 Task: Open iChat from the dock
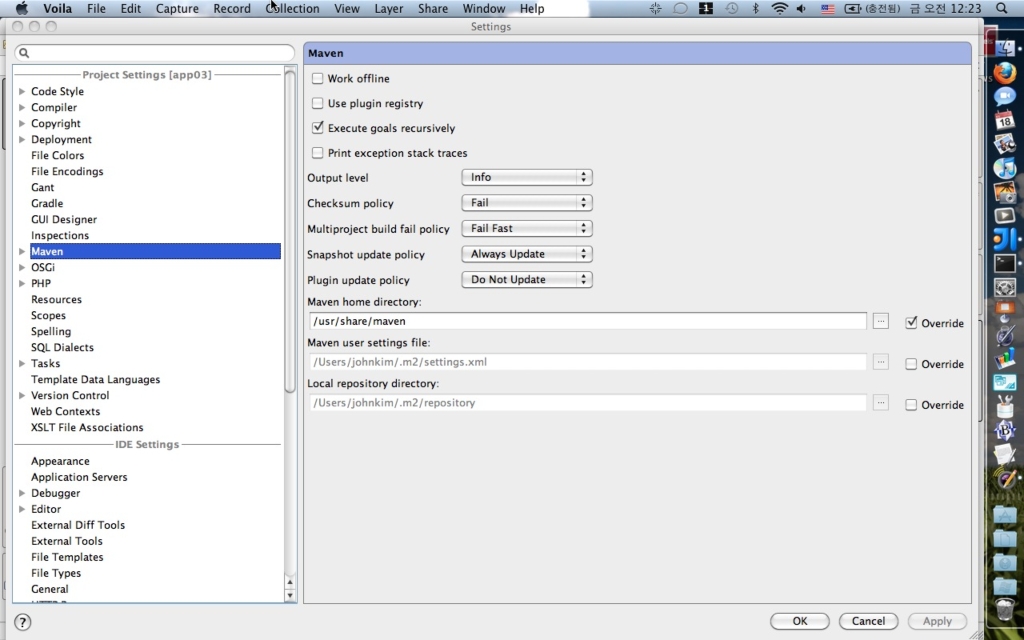(x=1005, y=97)
